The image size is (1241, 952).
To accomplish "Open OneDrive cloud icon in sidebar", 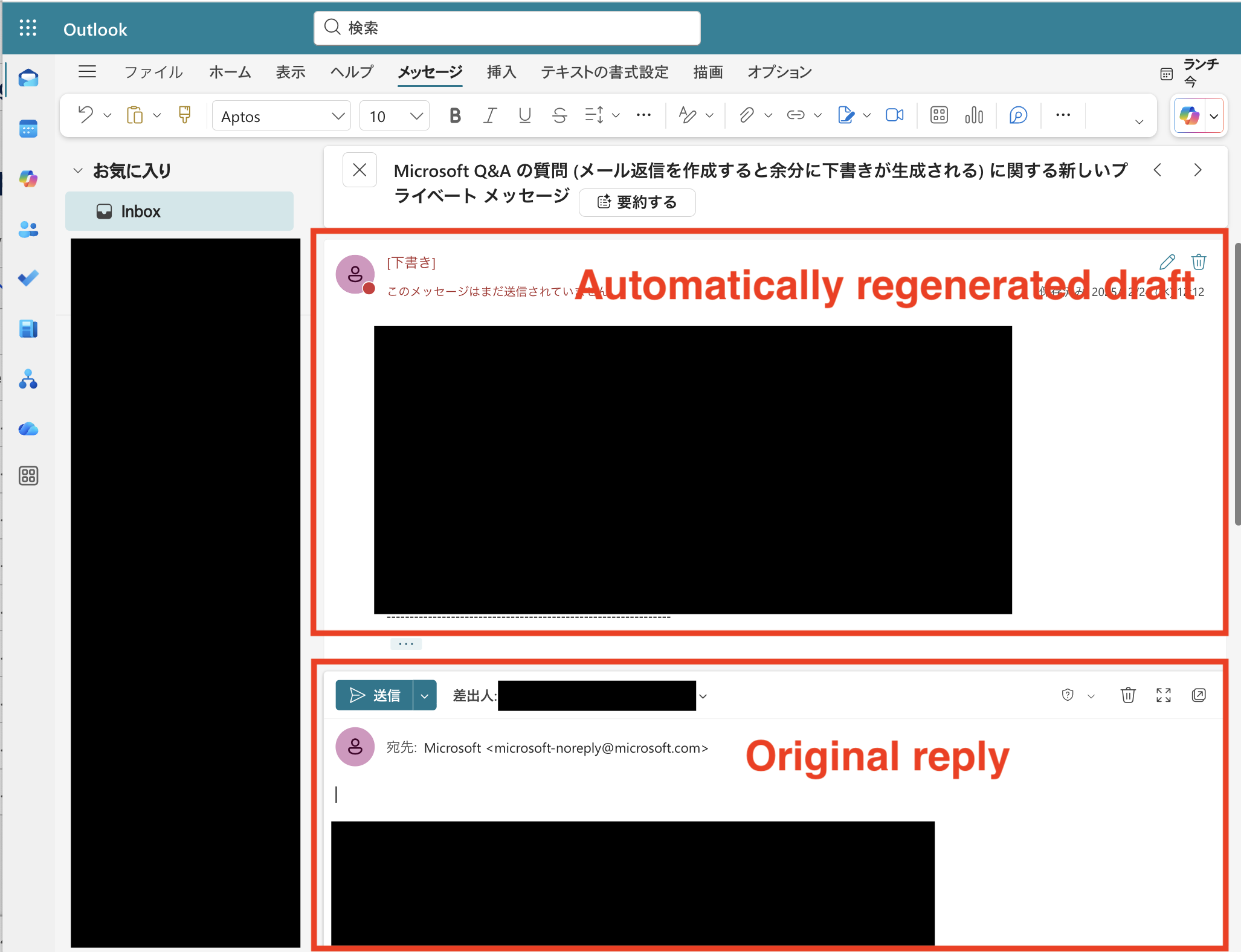I will tap(28, 429).
